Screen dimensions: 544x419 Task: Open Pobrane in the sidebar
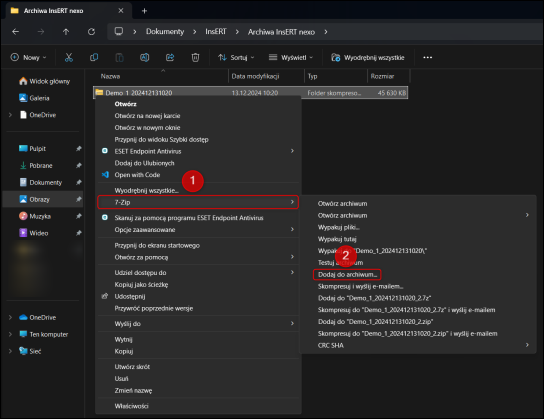(41, 166)
